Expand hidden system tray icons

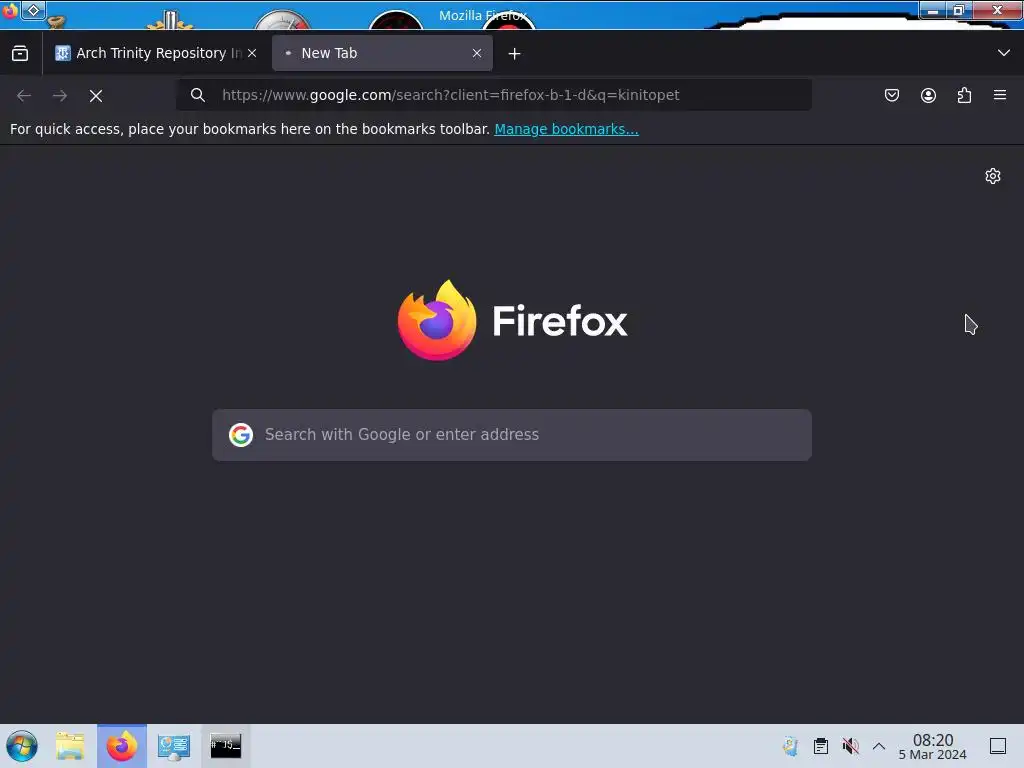(x=879, y=746)
